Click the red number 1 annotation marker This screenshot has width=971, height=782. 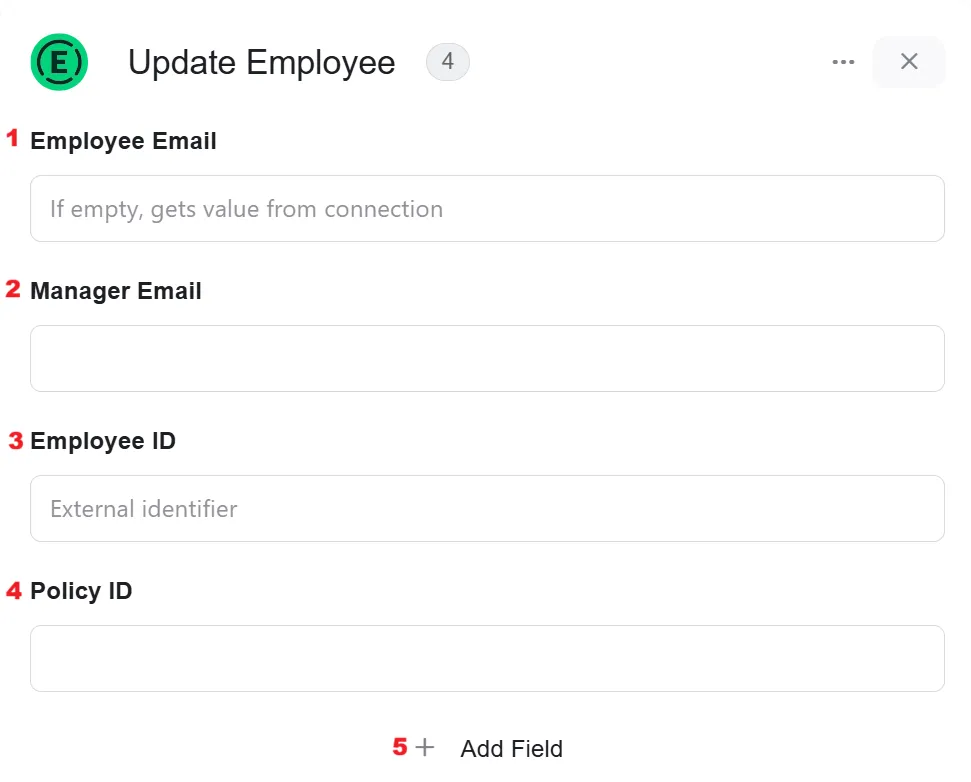(x=12, y=137)
